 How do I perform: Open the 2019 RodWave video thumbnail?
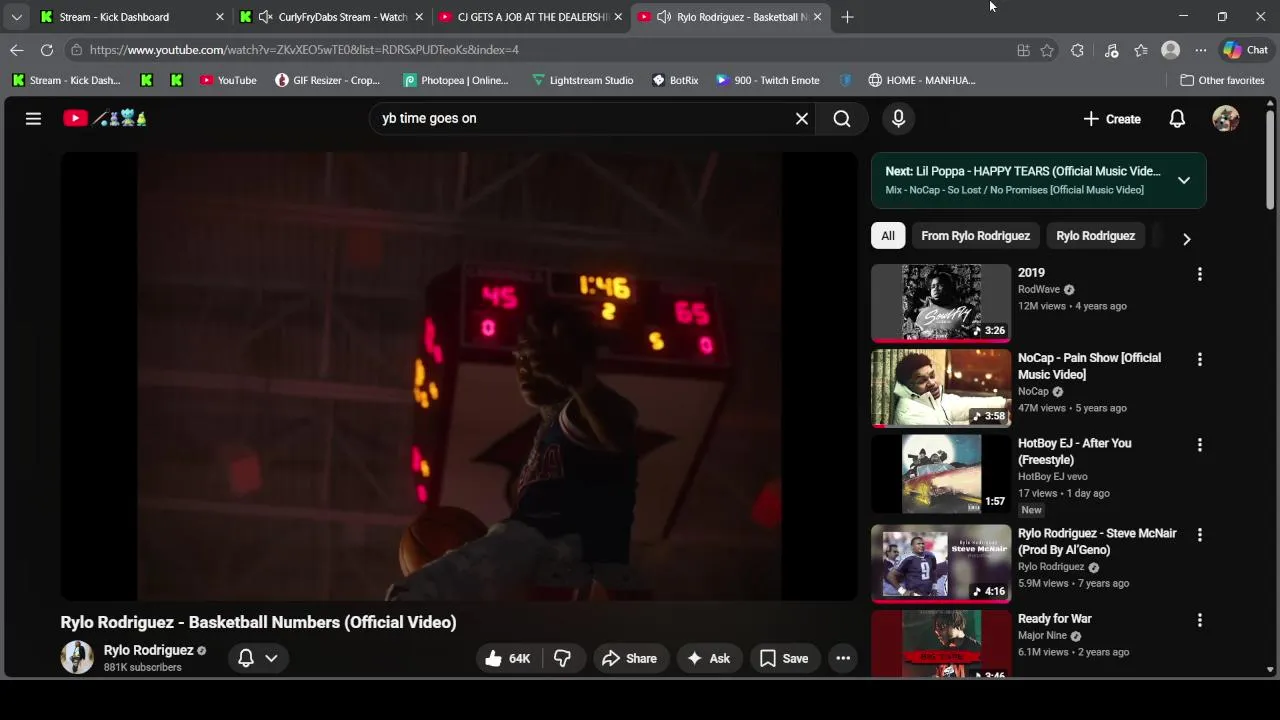(941, 302)
